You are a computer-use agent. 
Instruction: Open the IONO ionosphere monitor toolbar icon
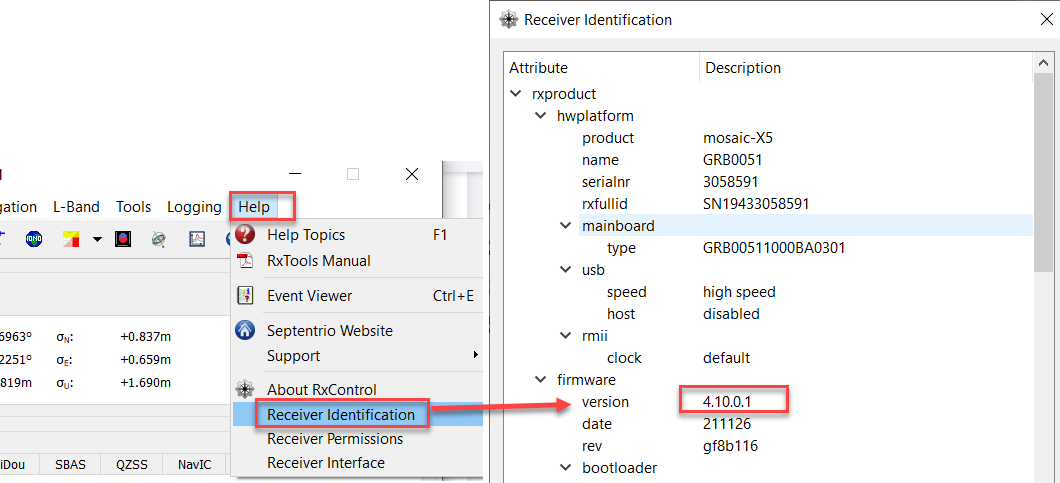(x=34, y=238)
